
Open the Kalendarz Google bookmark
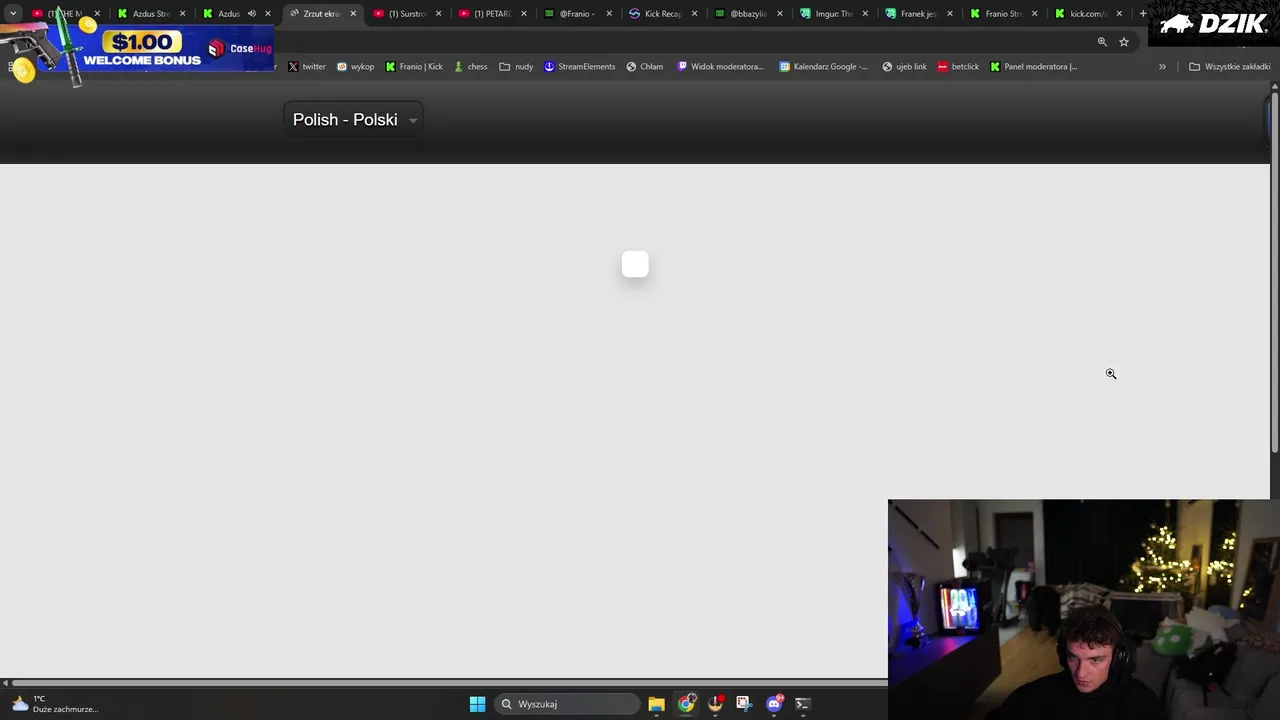(823, 67)
